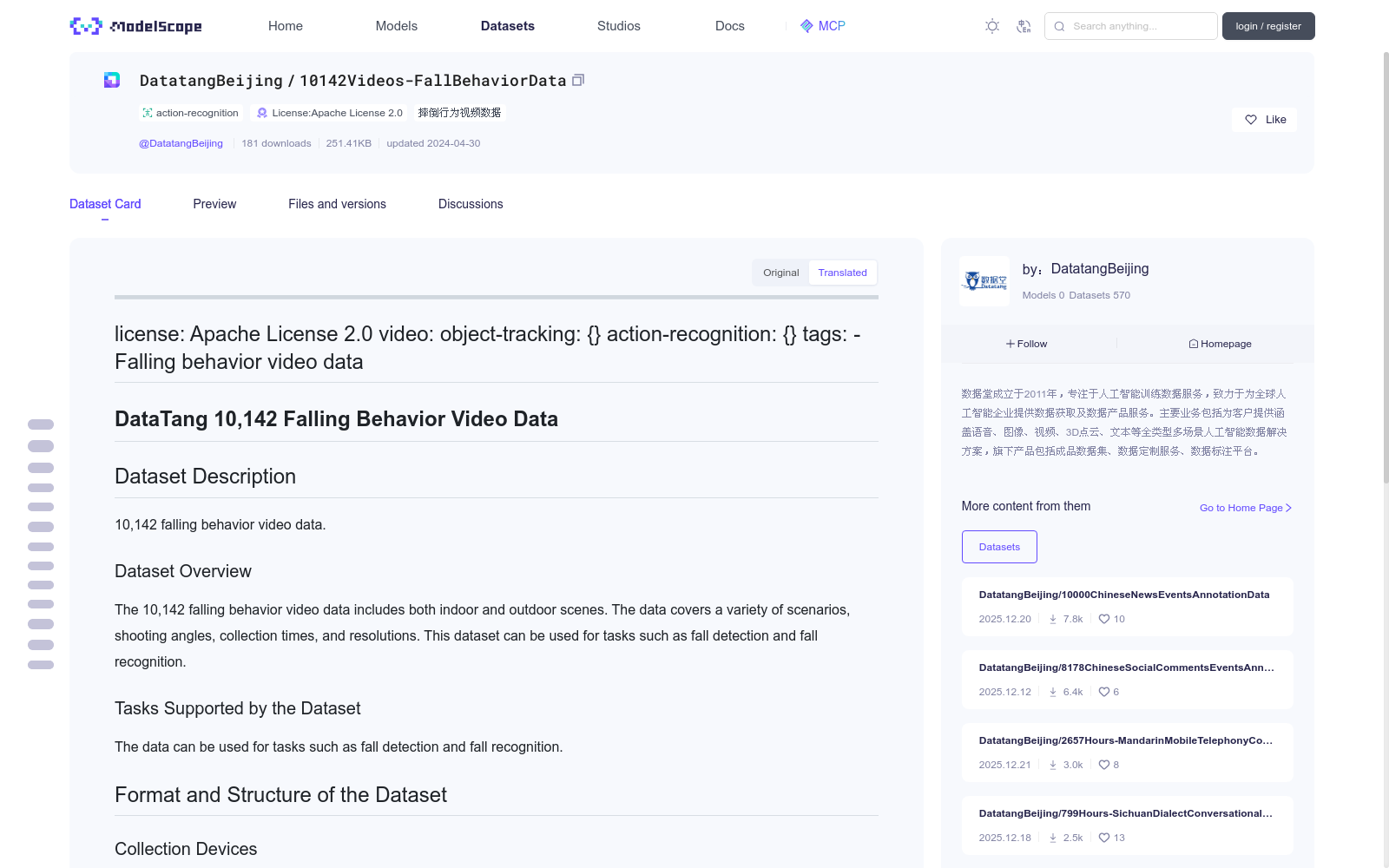
Task: Click the 摔倒行为视频数据 tag
Action: pyautogui.click(x=459, y=113)
